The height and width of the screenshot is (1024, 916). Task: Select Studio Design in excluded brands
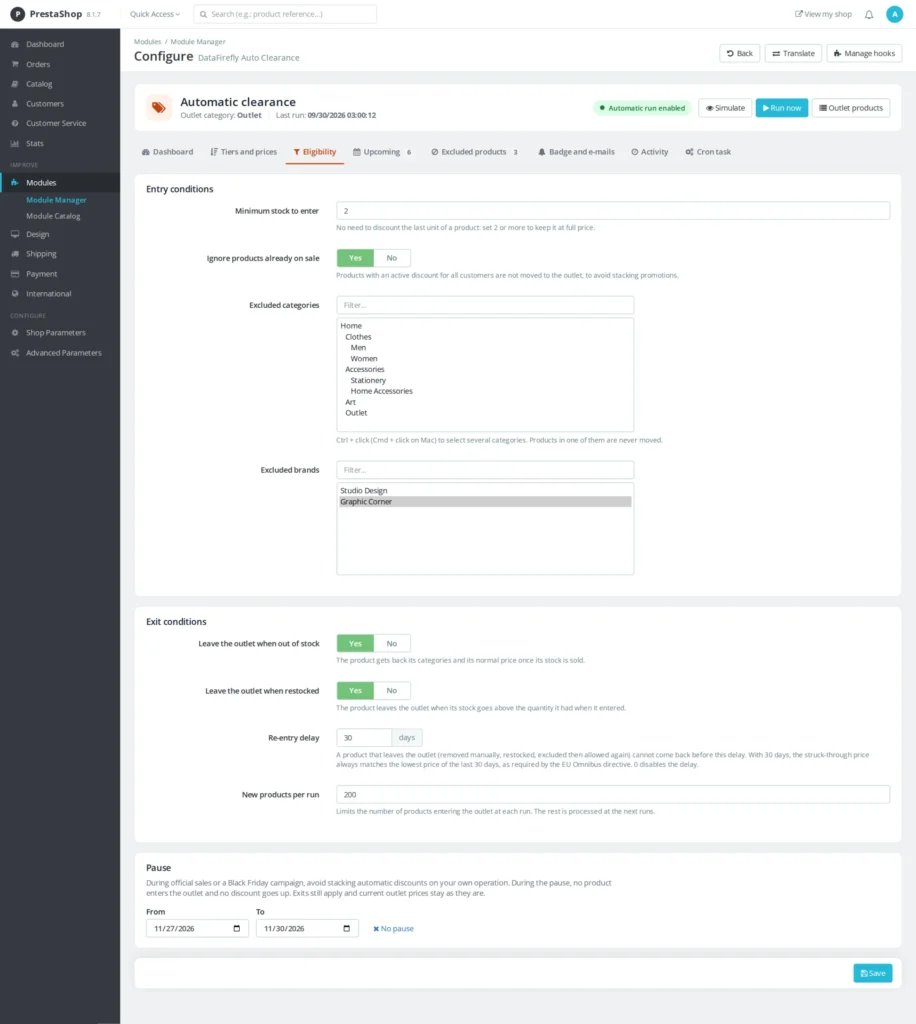click(x=485, y=490)
